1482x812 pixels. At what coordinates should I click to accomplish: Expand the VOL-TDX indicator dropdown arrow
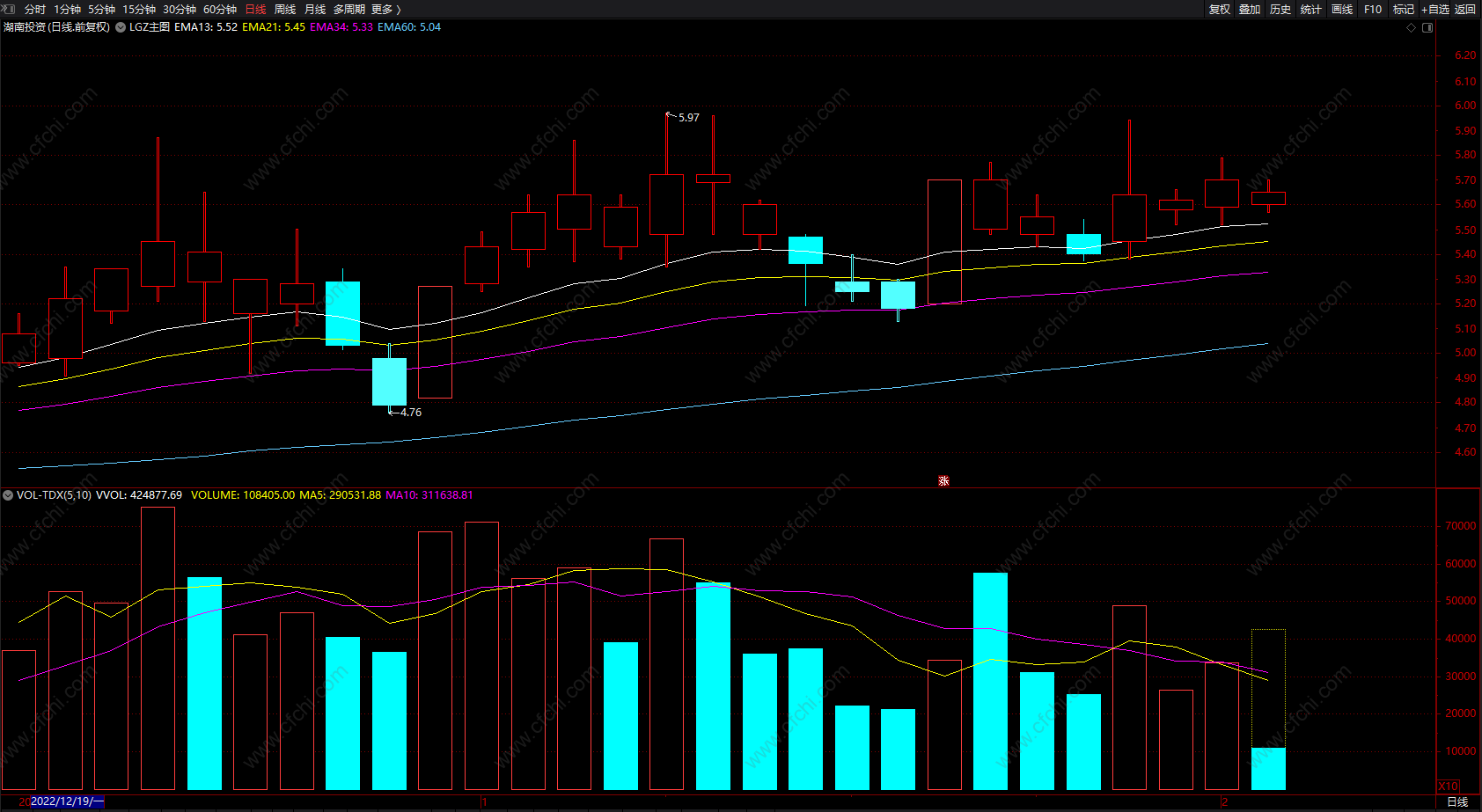[8, 495]
